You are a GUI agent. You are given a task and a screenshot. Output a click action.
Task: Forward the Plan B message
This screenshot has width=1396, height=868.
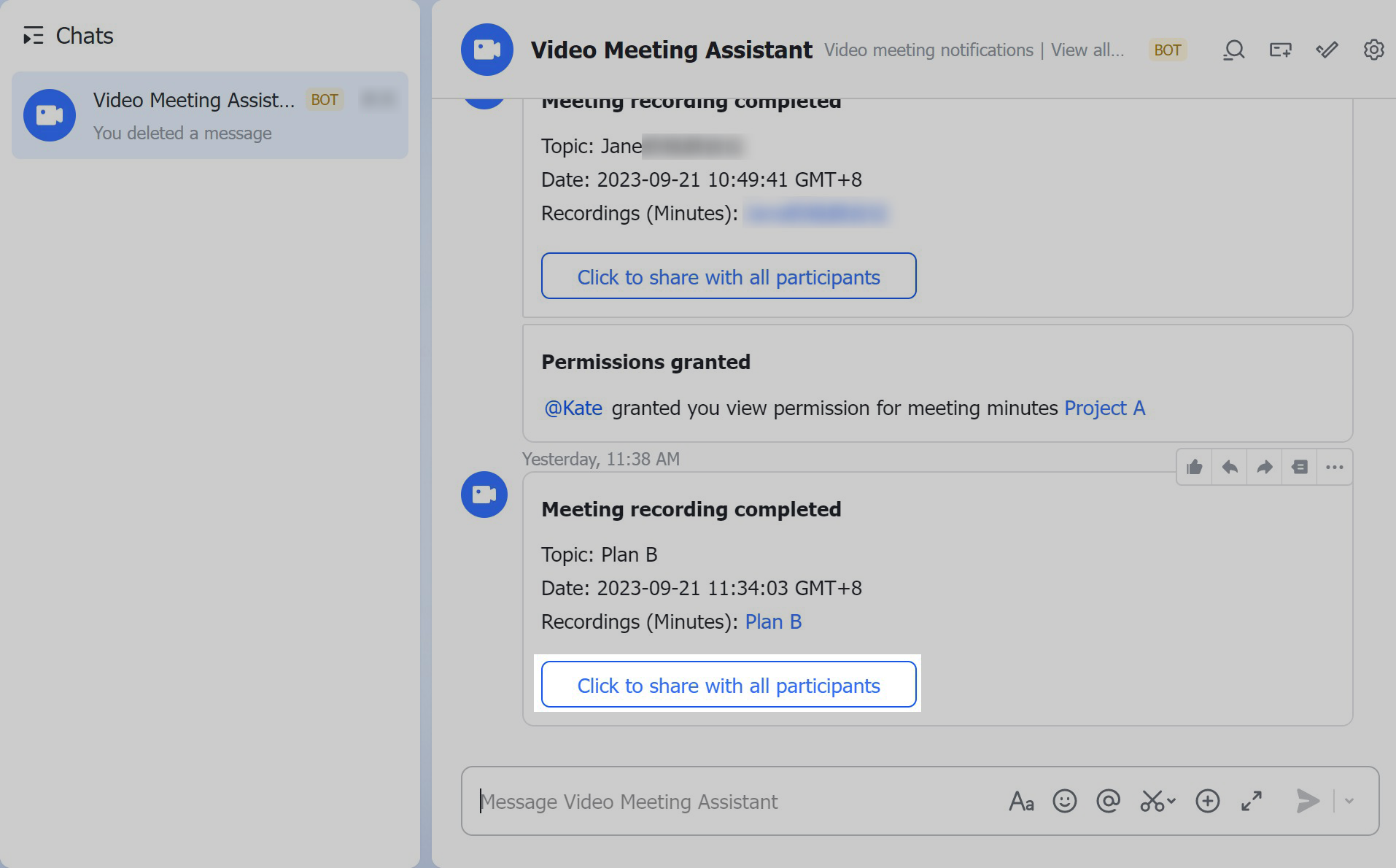tap(1264, 467)
